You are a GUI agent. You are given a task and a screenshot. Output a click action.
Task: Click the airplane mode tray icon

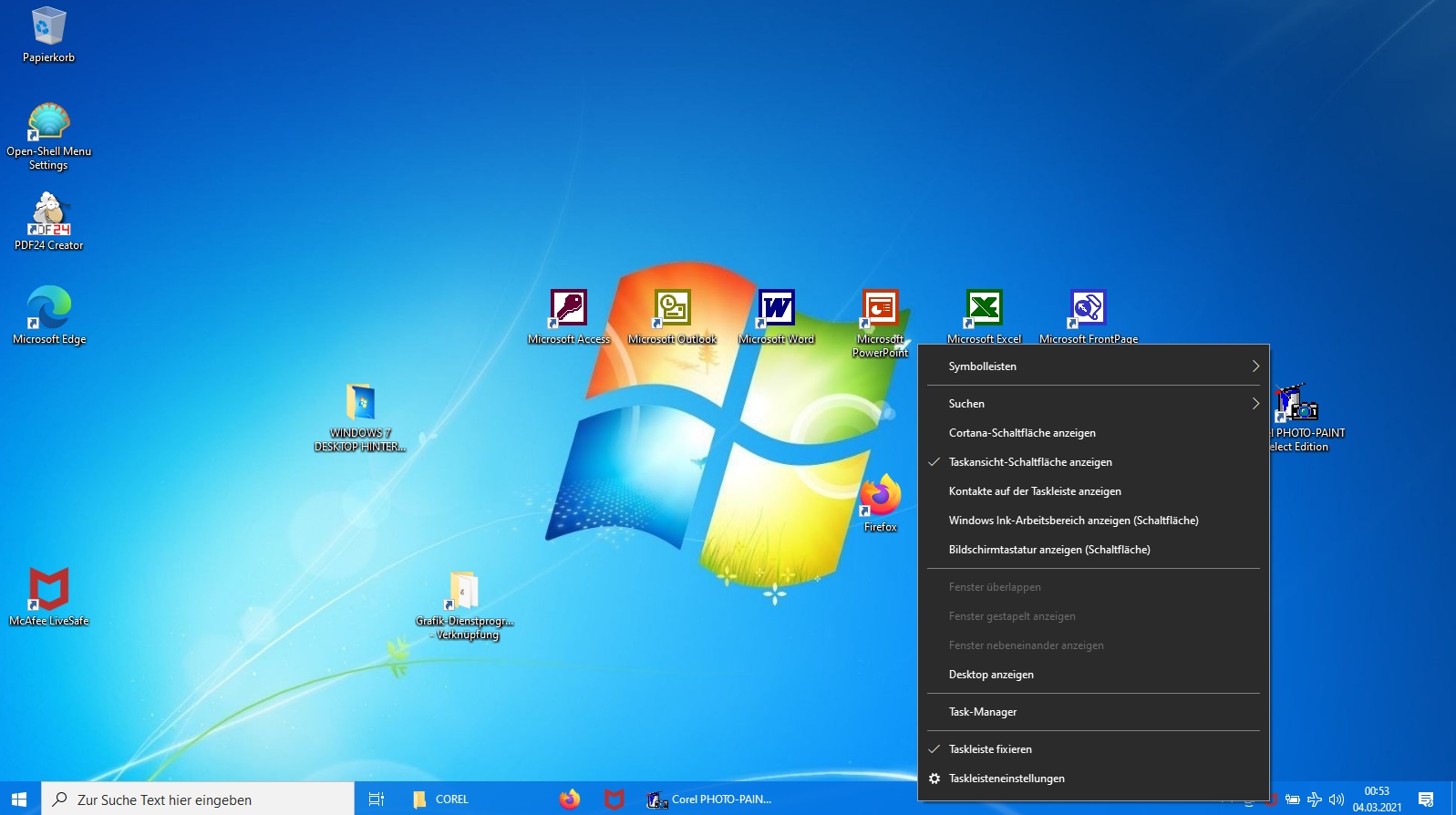pyautogui.click(x=1315, y=800)
